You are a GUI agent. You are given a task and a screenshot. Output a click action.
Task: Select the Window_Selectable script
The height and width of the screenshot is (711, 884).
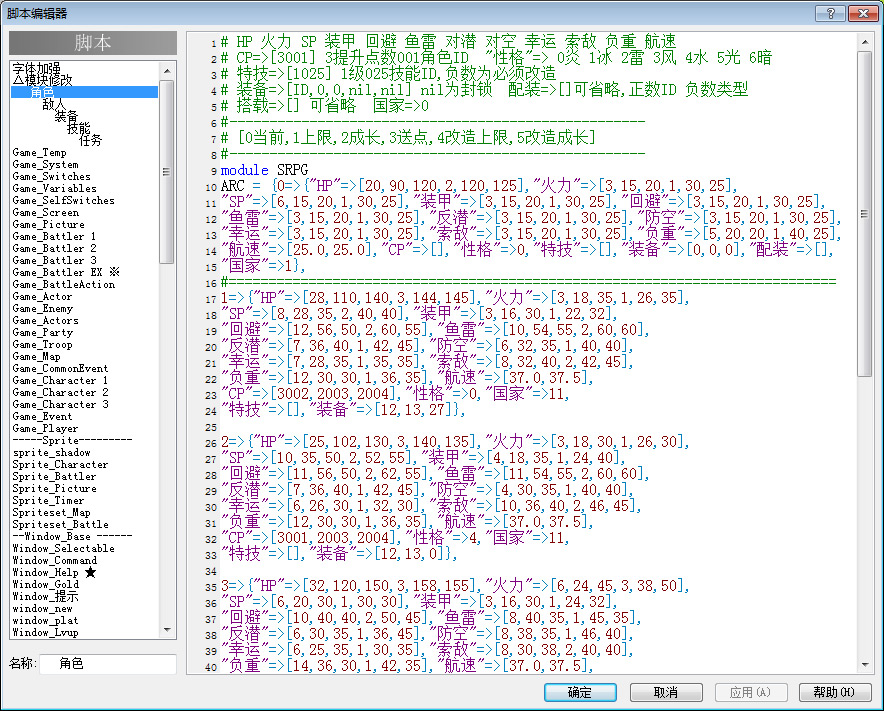(64, 548)
